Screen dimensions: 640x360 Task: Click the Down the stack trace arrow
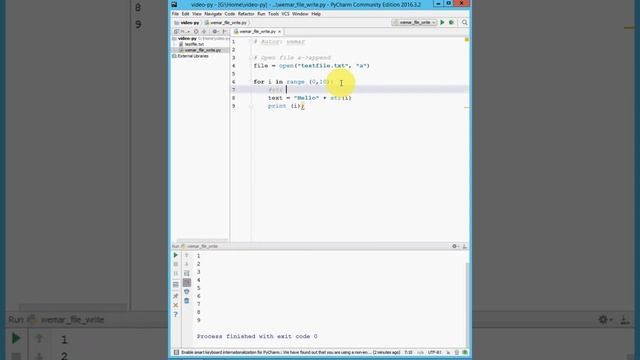point(187,264)
